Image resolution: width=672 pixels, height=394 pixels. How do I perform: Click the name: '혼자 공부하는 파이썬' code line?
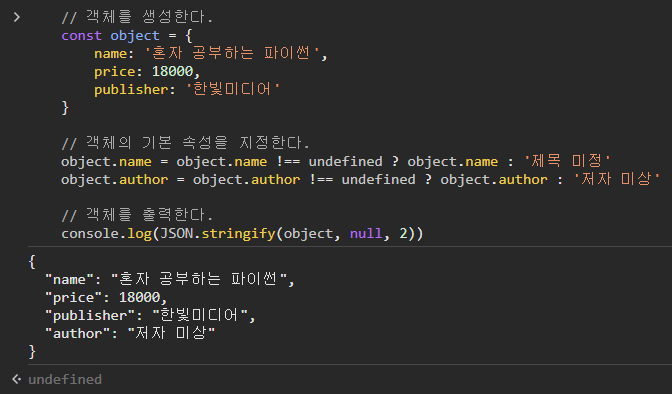click(x=211, y=54)
